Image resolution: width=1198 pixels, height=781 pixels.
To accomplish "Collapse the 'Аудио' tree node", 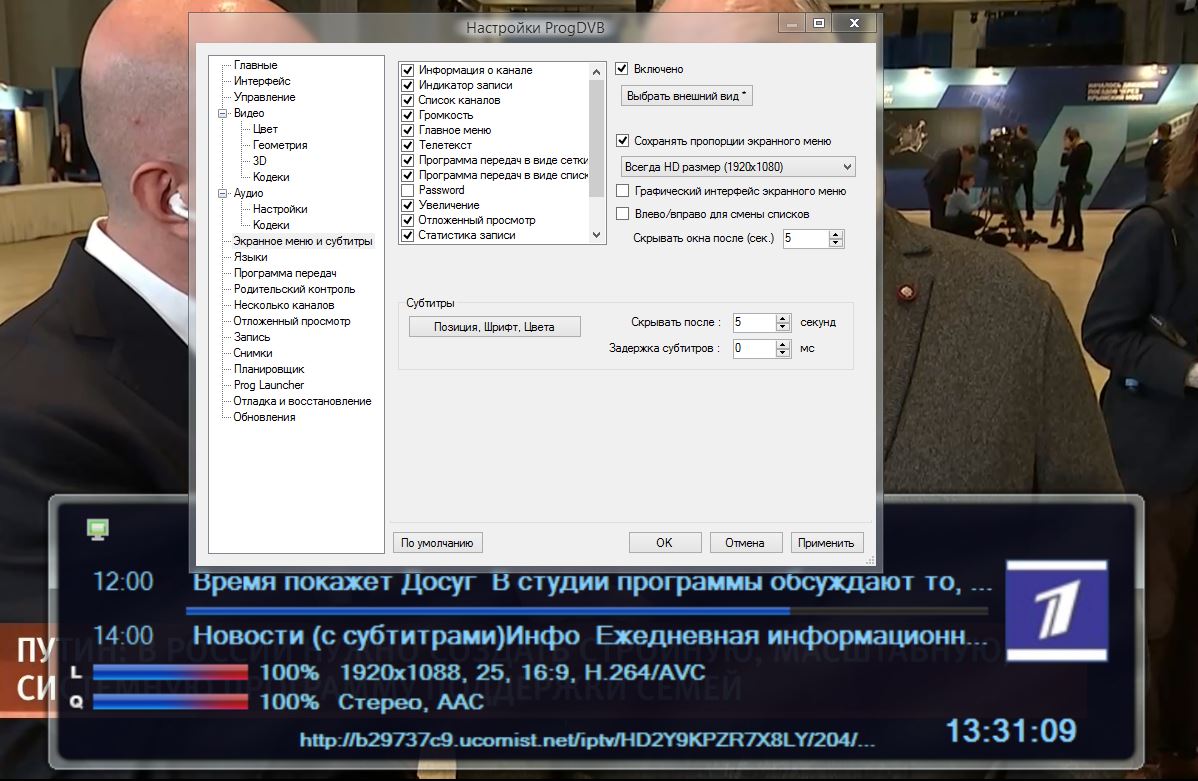I will (223, 194).
